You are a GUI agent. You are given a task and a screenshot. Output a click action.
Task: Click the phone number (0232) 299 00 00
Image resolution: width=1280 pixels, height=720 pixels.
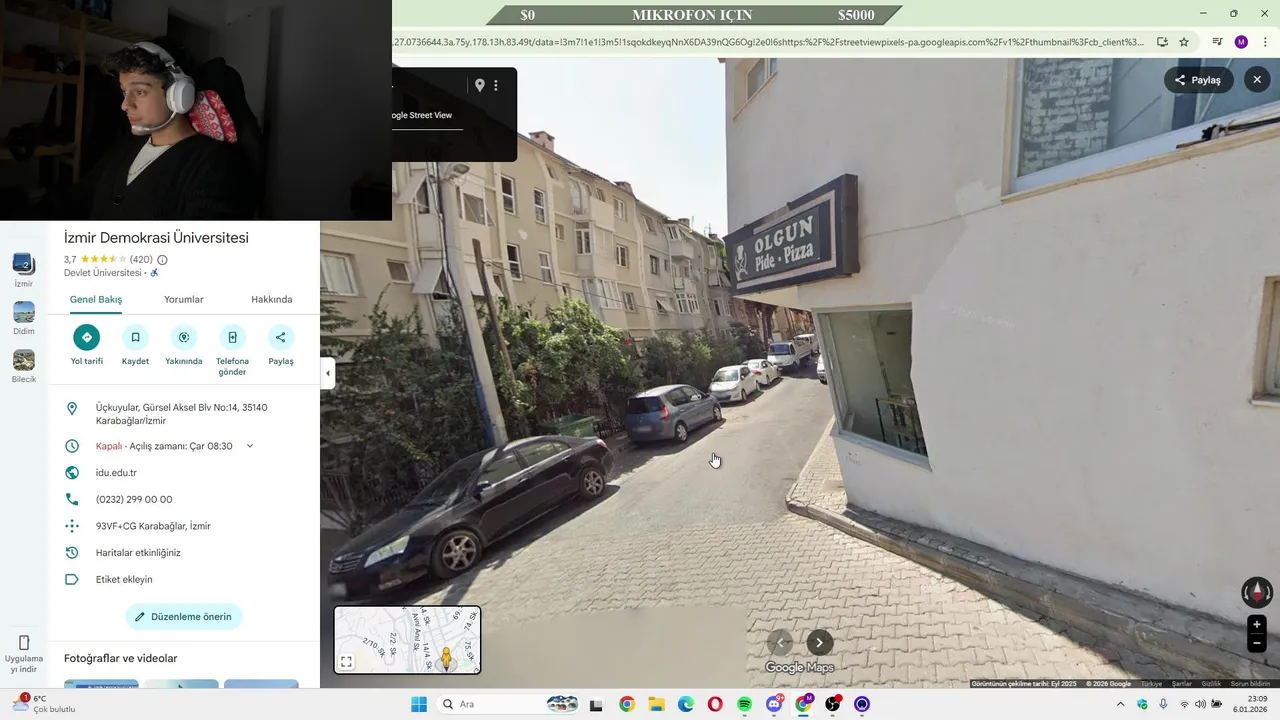pos(134,499)
